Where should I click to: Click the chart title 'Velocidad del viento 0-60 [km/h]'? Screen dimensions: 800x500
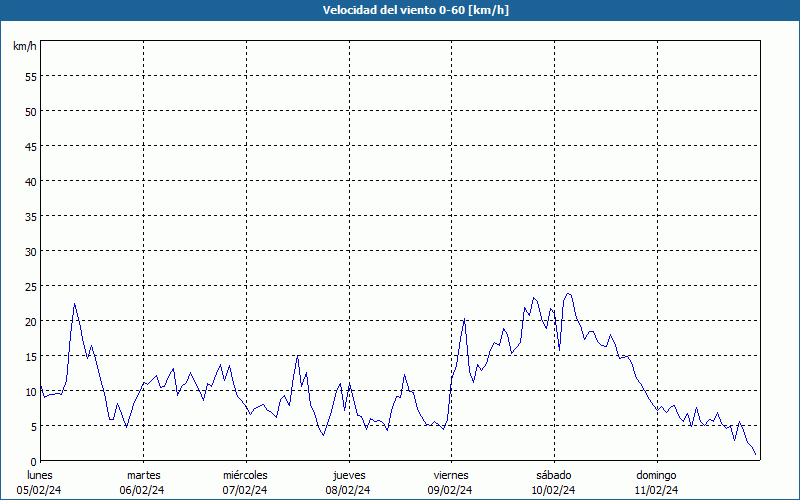click(415, 10)
